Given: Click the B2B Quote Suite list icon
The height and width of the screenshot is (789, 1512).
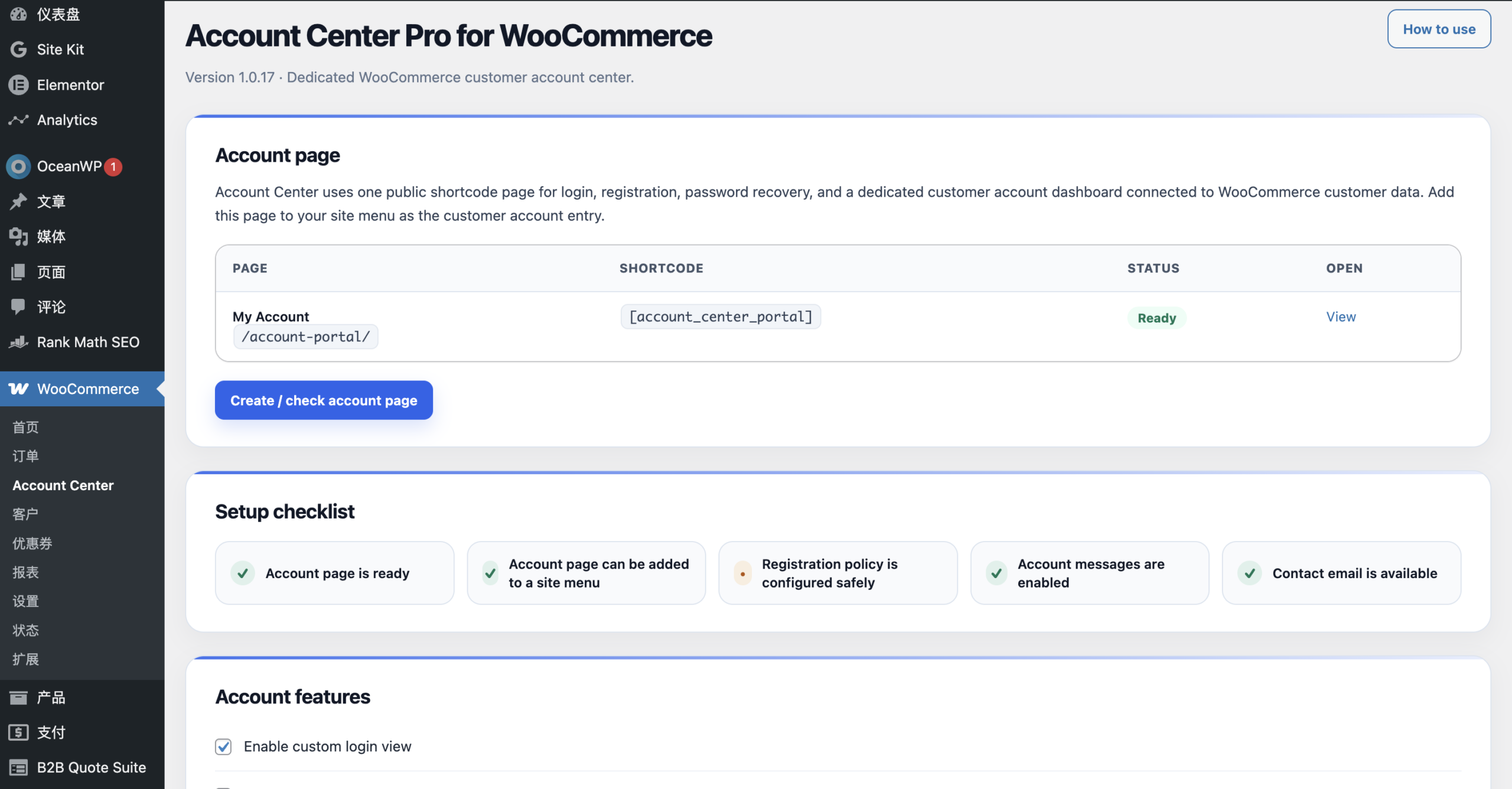Looking at the screenshot, I should click(x=18, y=768).
